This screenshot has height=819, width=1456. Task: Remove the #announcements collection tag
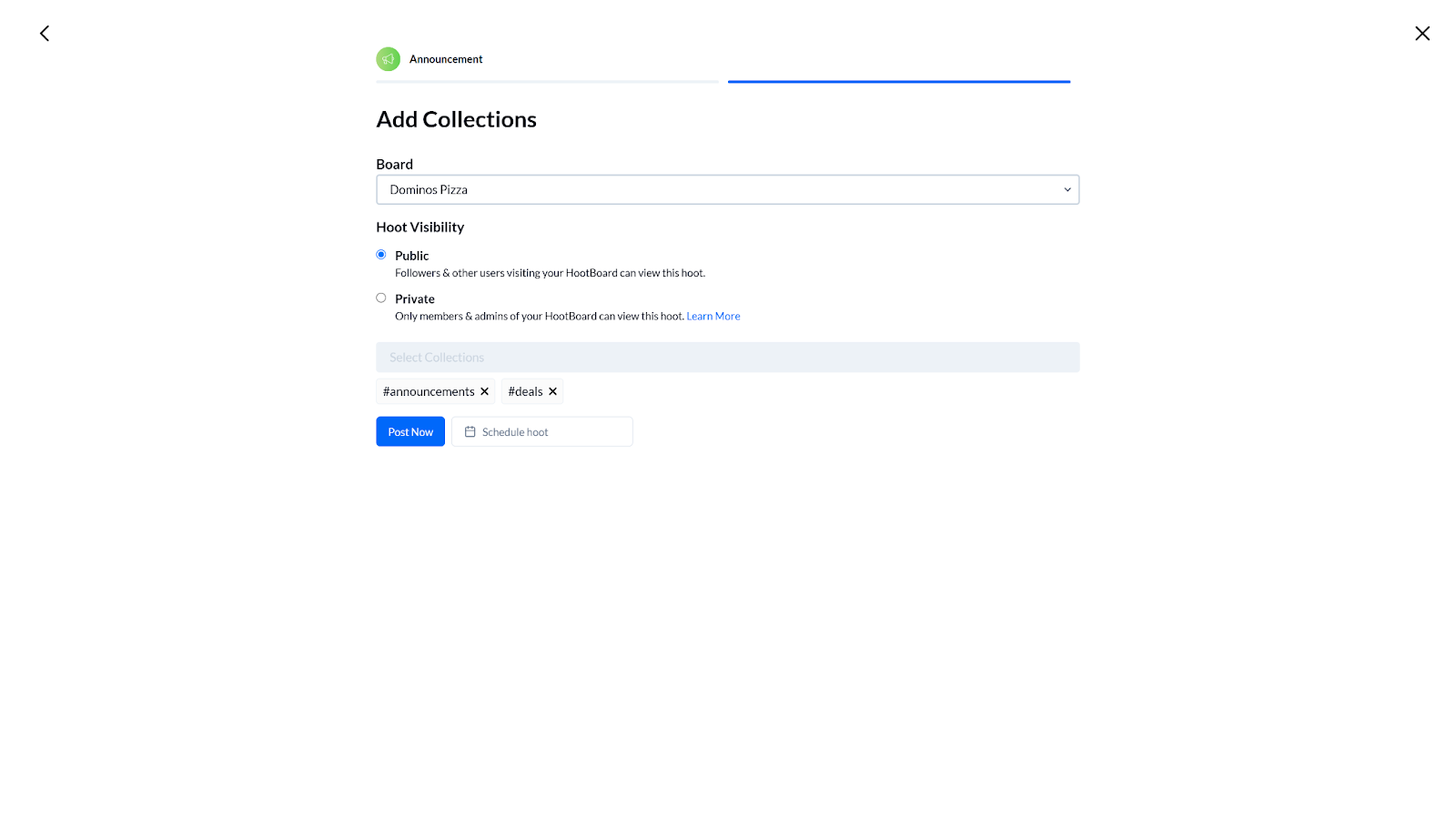pyautogui.click(x=484, y=391)
